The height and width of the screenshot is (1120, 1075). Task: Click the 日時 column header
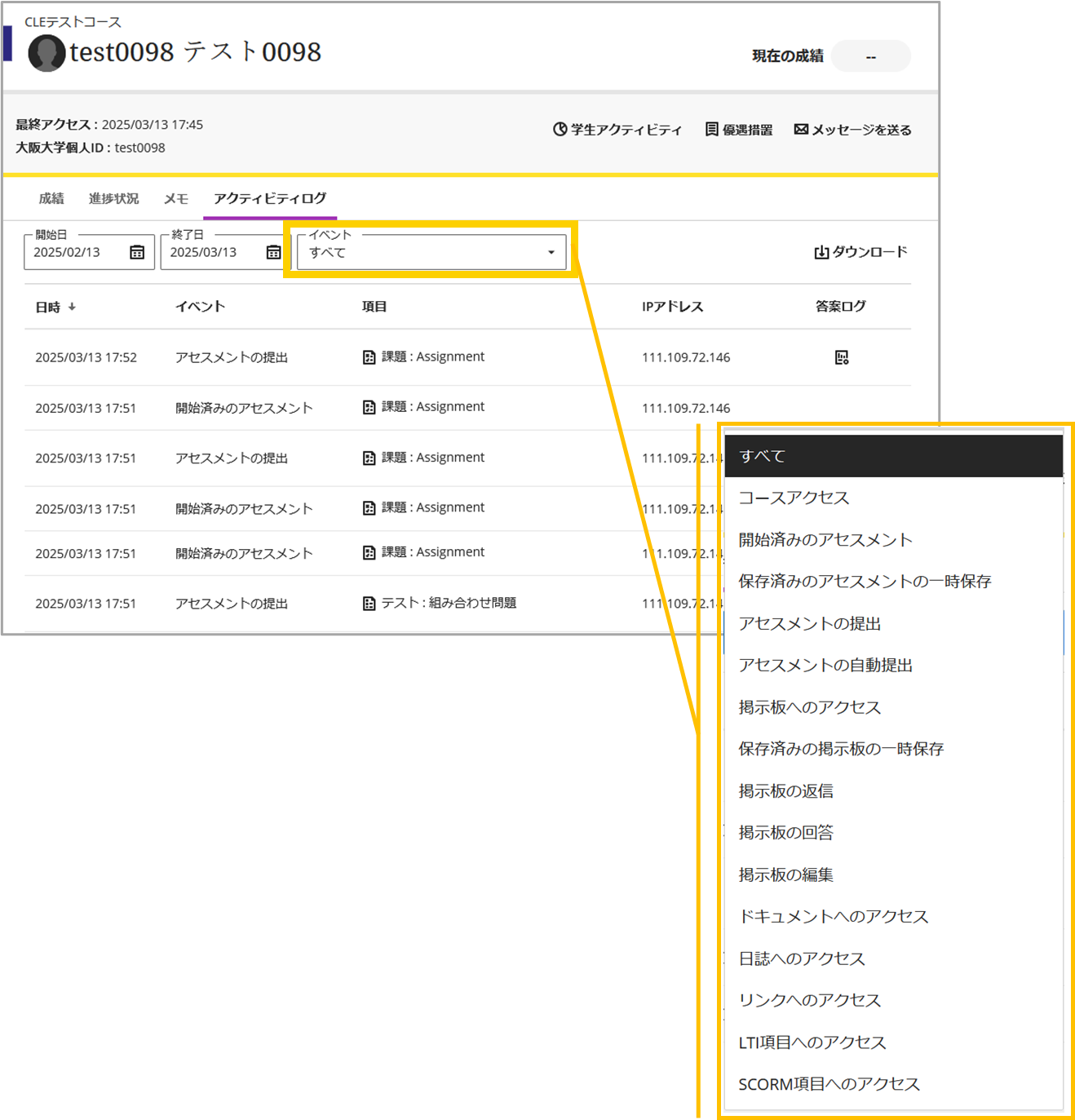pyautogui.click(x=47, y=307)
